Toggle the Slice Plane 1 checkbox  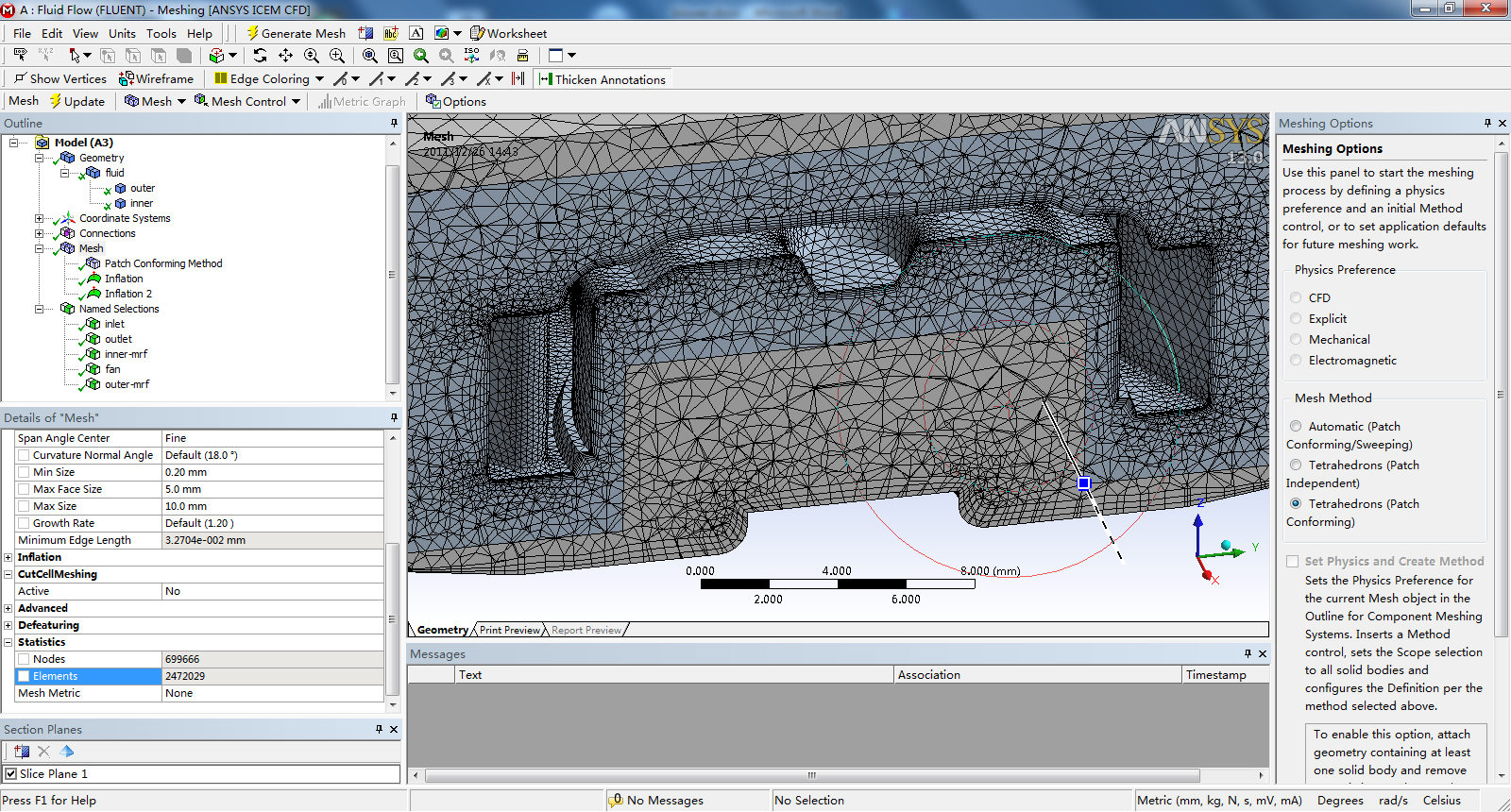coord(11,774)
